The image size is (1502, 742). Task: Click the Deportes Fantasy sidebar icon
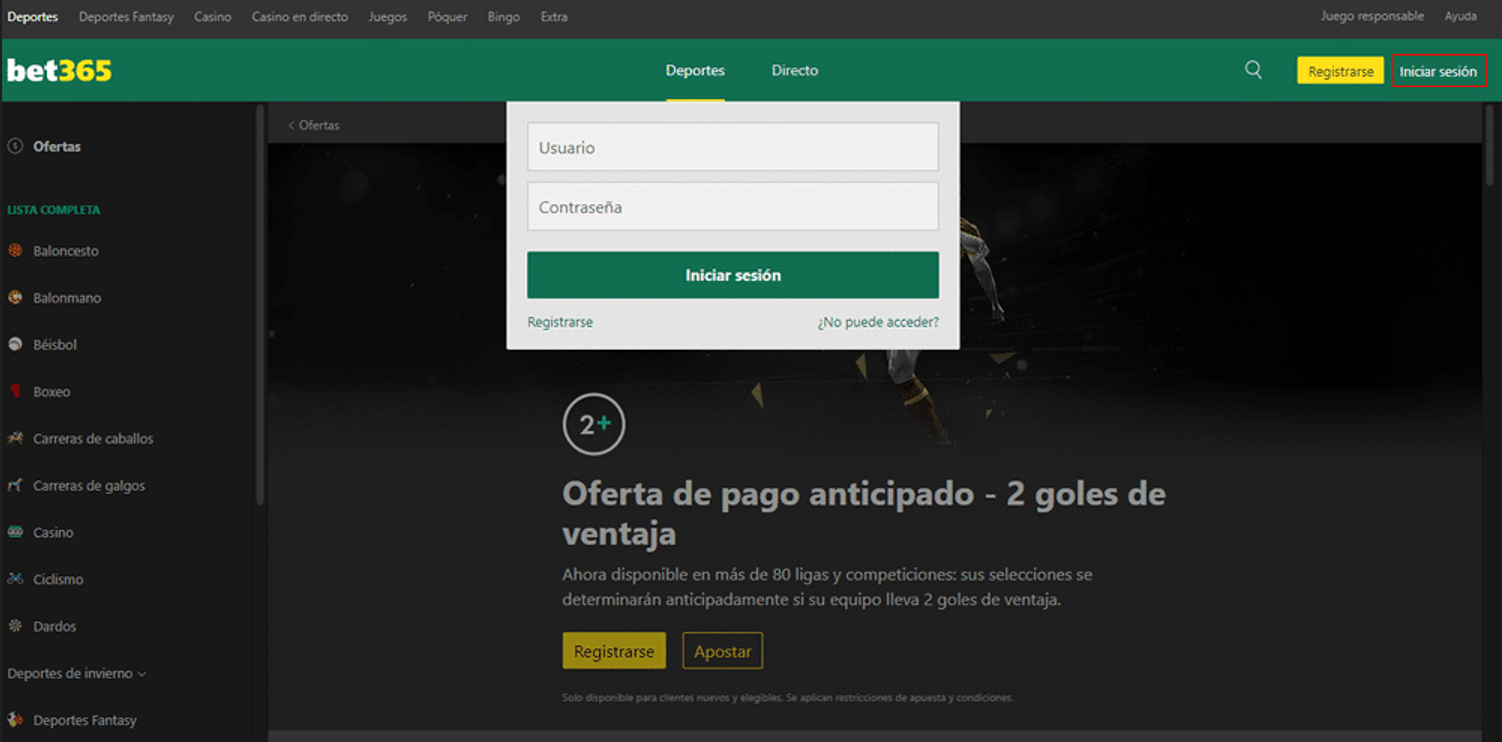pyautogui.click(x=15, y=720)
